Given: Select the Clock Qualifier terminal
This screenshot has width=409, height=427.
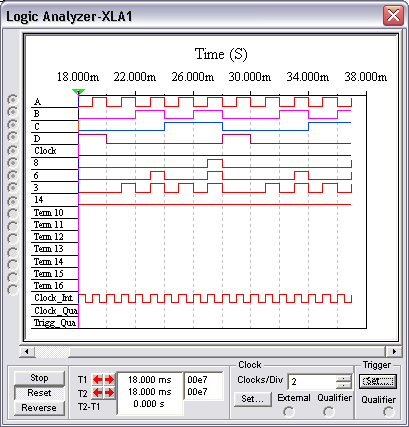Looking at the screenshot, I should (329, 412).
